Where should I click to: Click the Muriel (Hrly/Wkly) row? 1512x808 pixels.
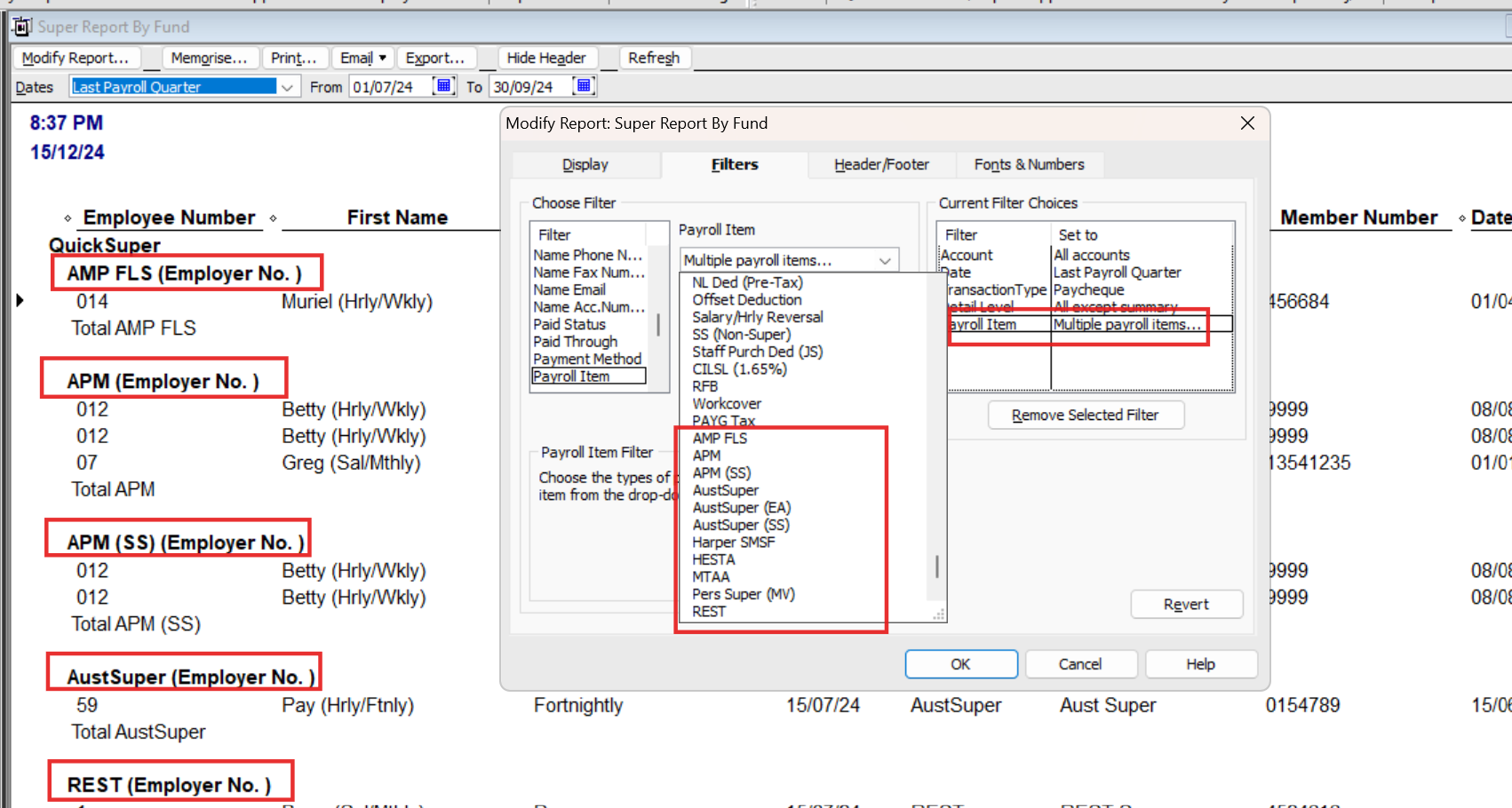357,302
